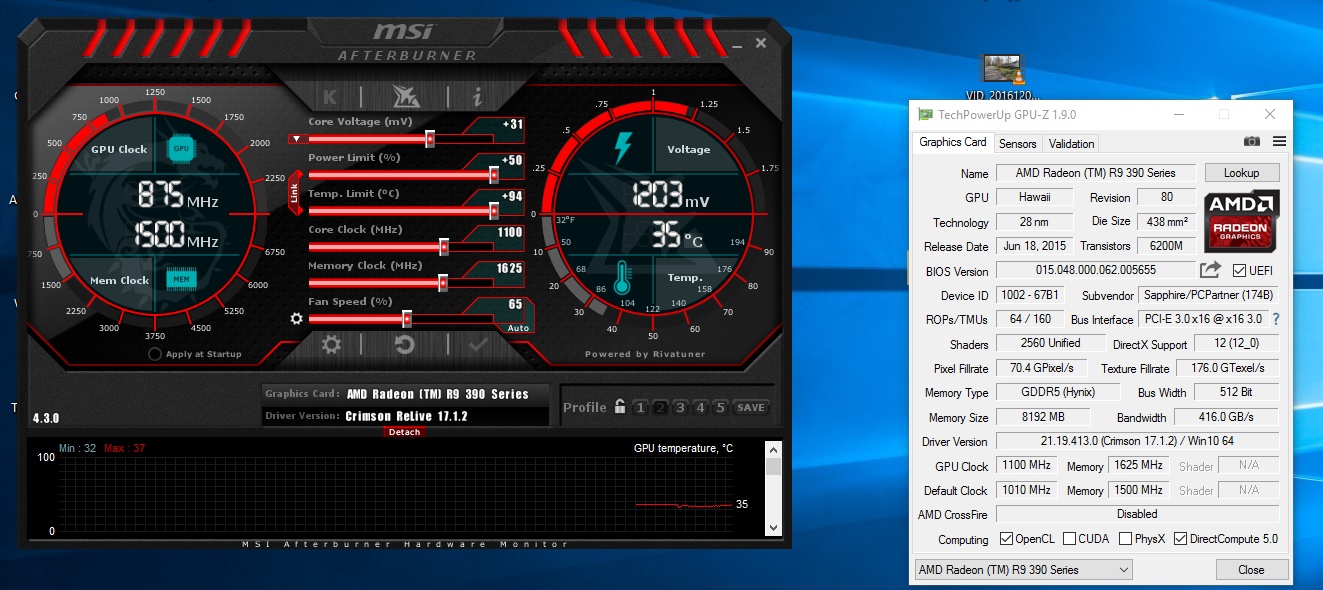Click the Lookup button in GPU-Z
The width and height of the screenshot is (1323, 590).
1241,173
